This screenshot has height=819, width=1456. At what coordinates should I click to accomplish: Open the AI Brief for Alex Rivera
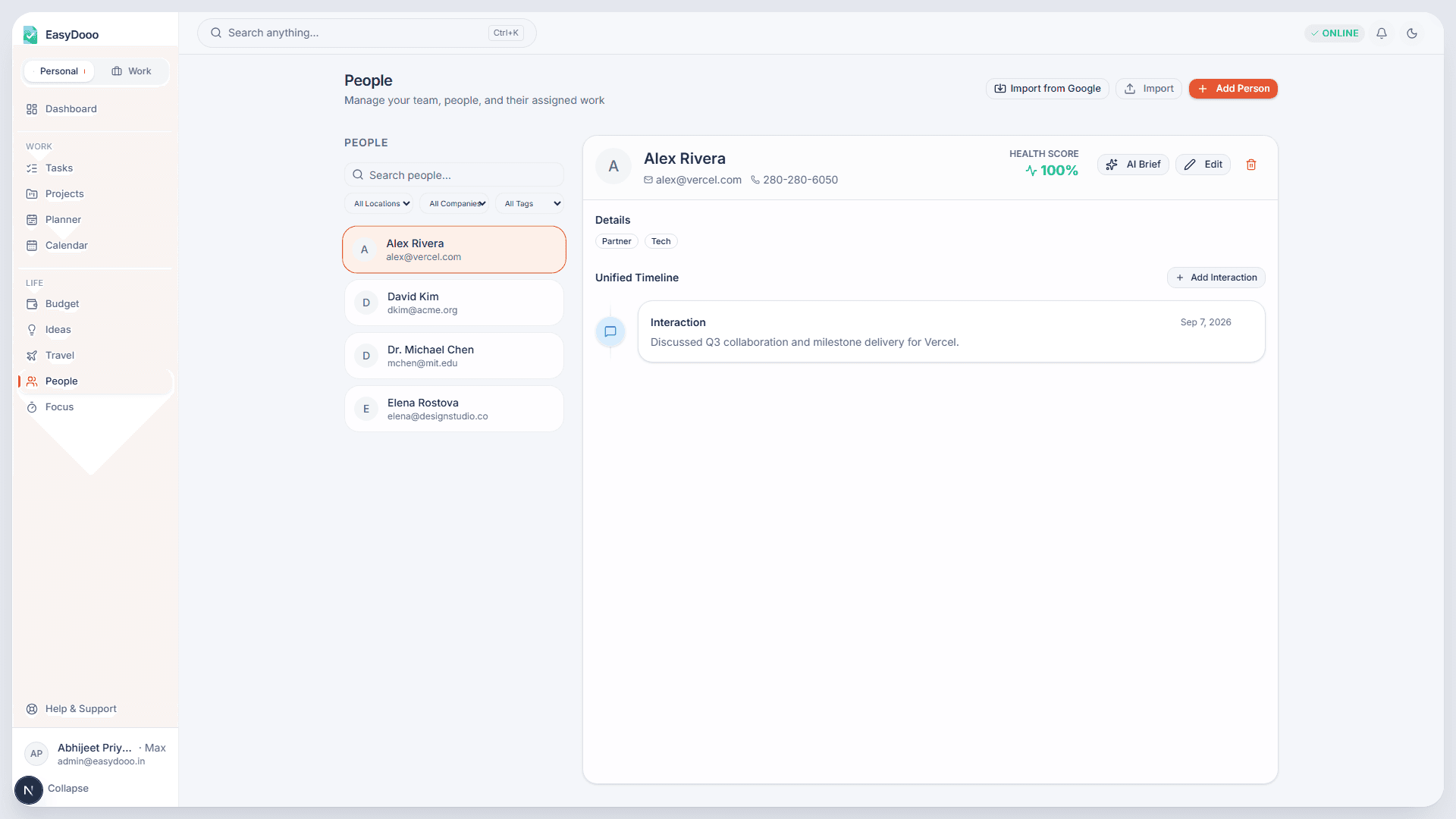pos(1133,165)
